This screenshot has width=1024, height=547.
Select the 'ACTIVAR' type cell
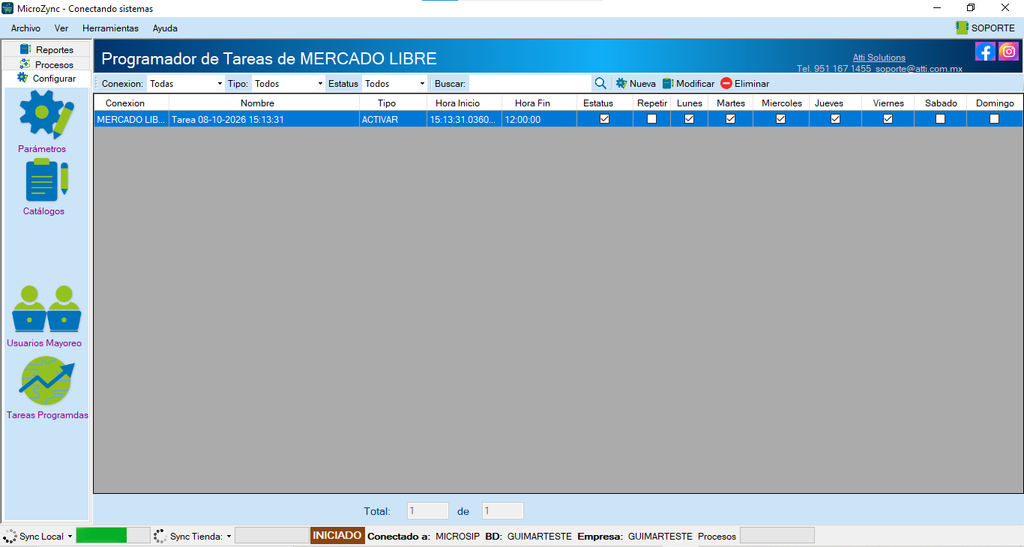392,119
